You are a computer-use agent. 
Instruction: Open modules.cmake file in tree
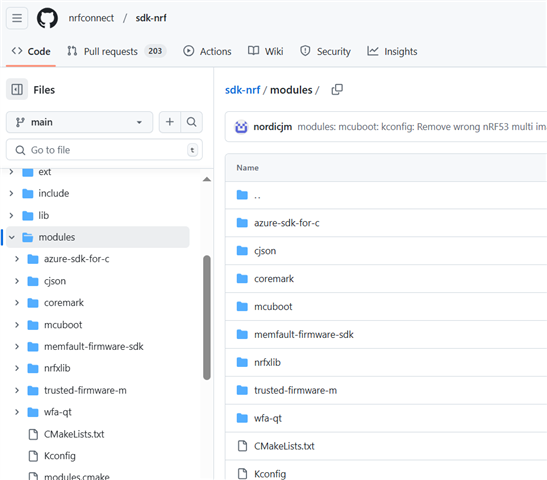click(x=77, y=476)
